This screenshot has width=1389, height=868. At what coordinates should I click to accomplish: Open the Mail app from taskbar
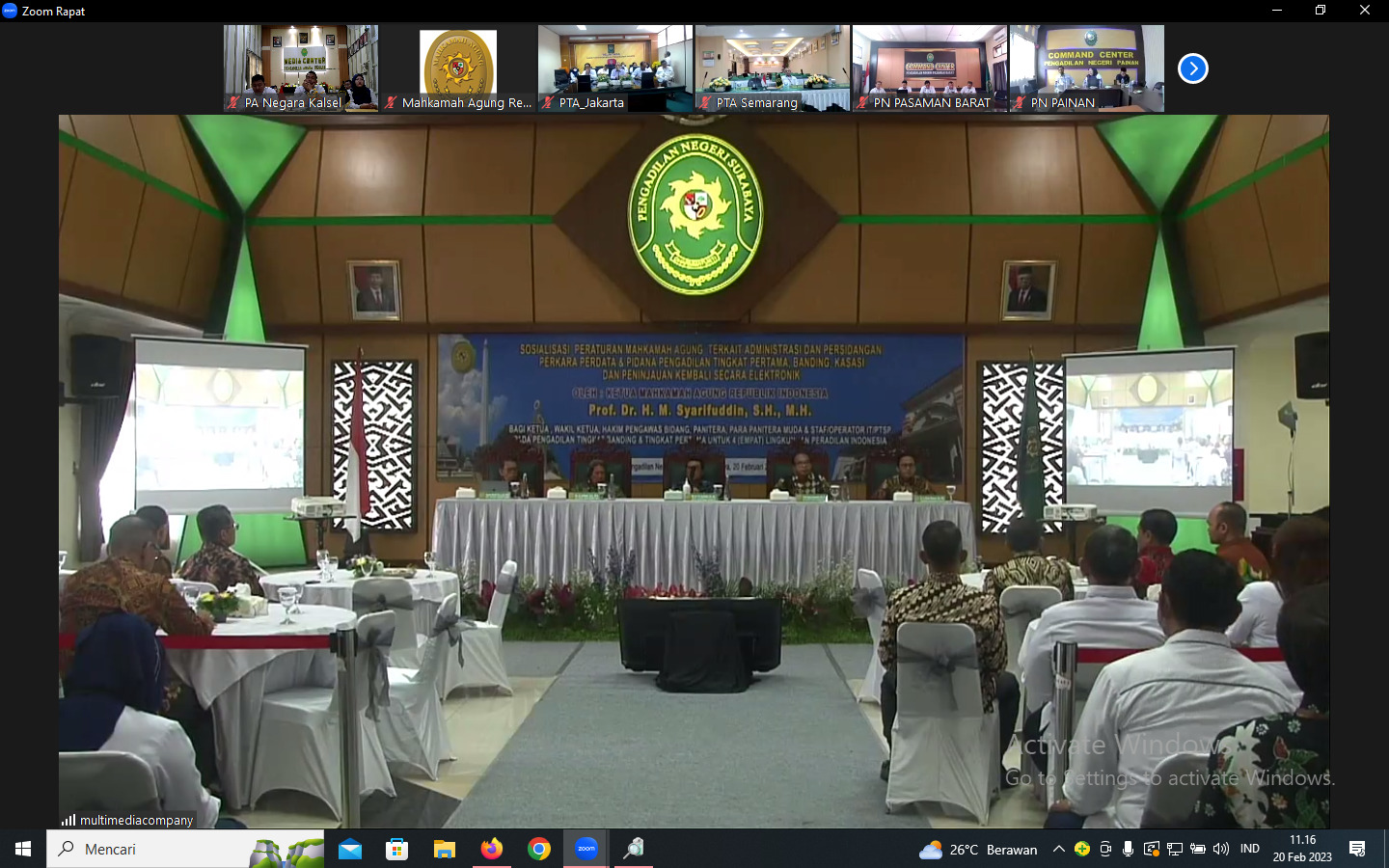click(x=350, y=849)
